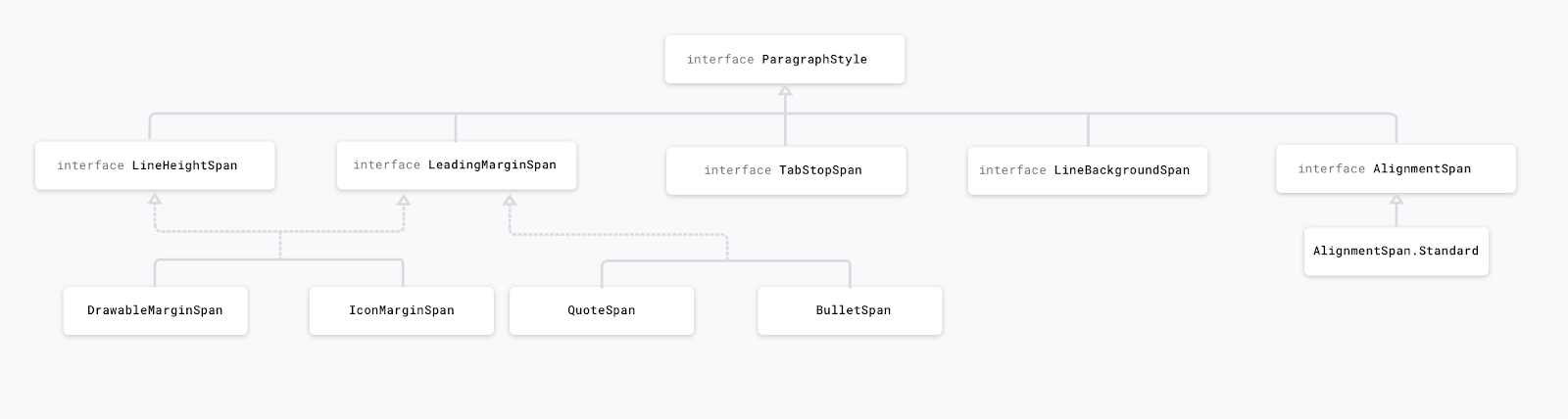
Task: Click the AlignmentSpan interface node
Action: (x=1396, y=169)
